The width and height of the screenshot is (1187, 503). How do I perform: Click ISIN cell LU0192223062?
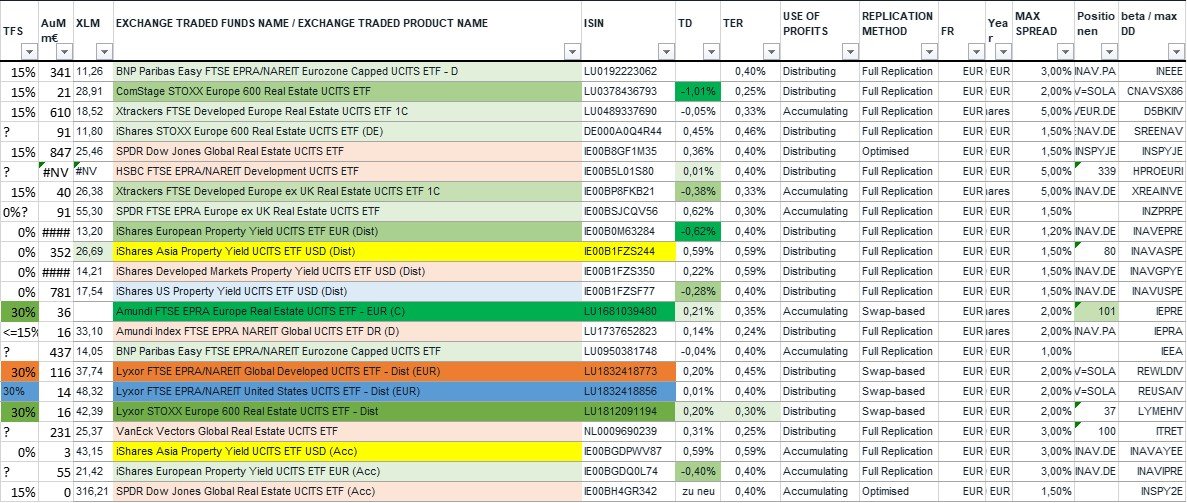pos(626,71)
